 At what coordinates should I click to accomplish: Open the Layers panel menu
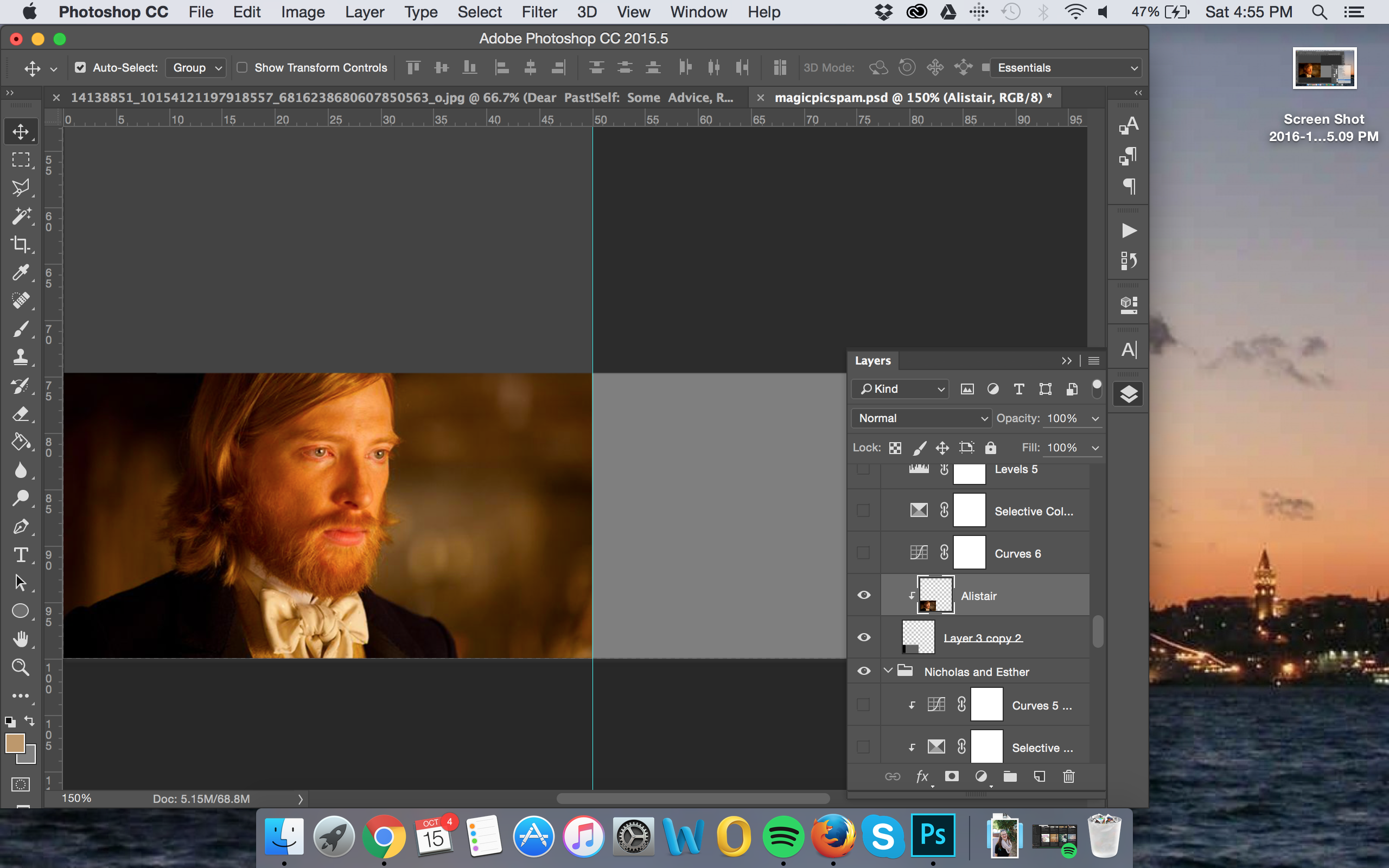(1094, 361)
